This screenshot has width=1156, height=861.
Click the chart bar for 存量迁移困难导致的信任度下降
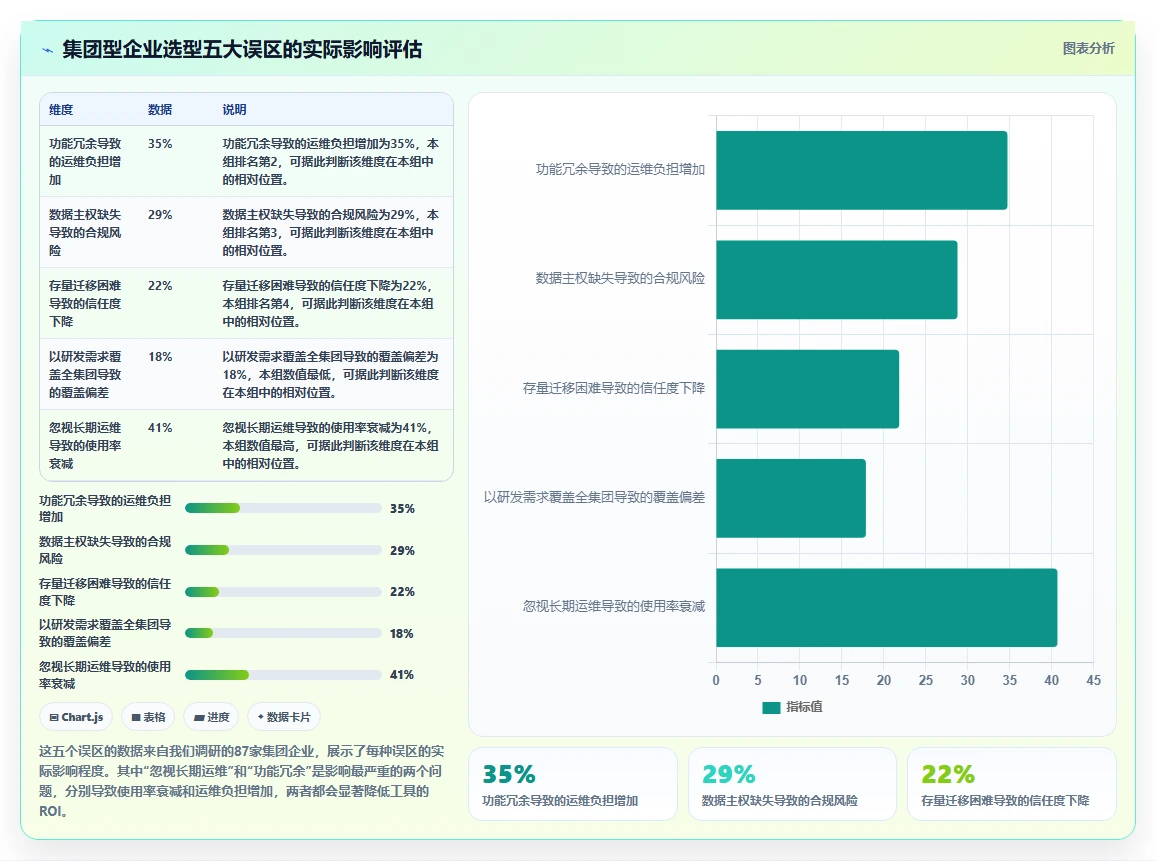click(x=807, y=389)
